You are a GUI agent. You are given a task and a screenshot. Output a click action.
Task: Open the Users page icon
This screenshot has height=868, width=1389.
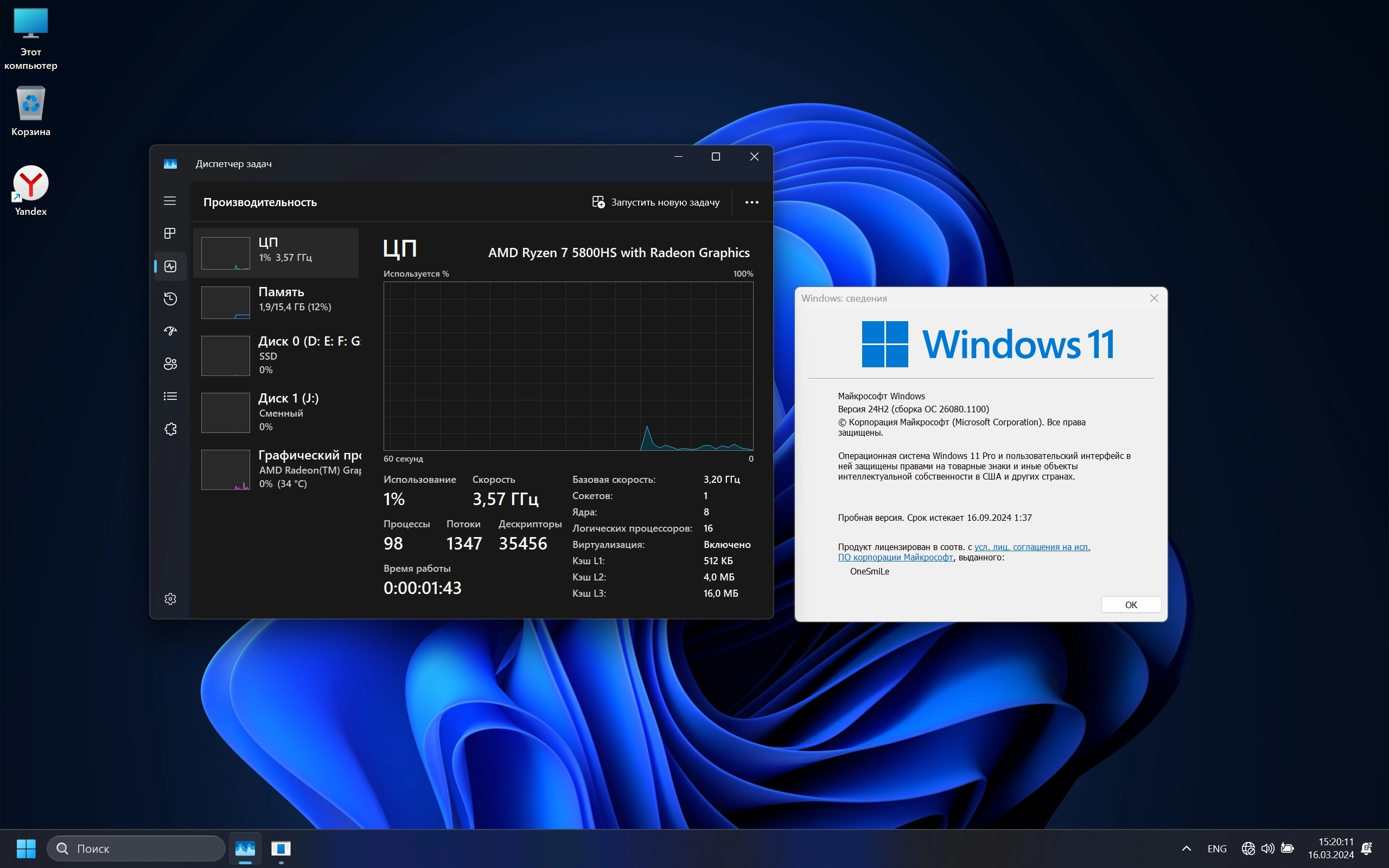170,363
